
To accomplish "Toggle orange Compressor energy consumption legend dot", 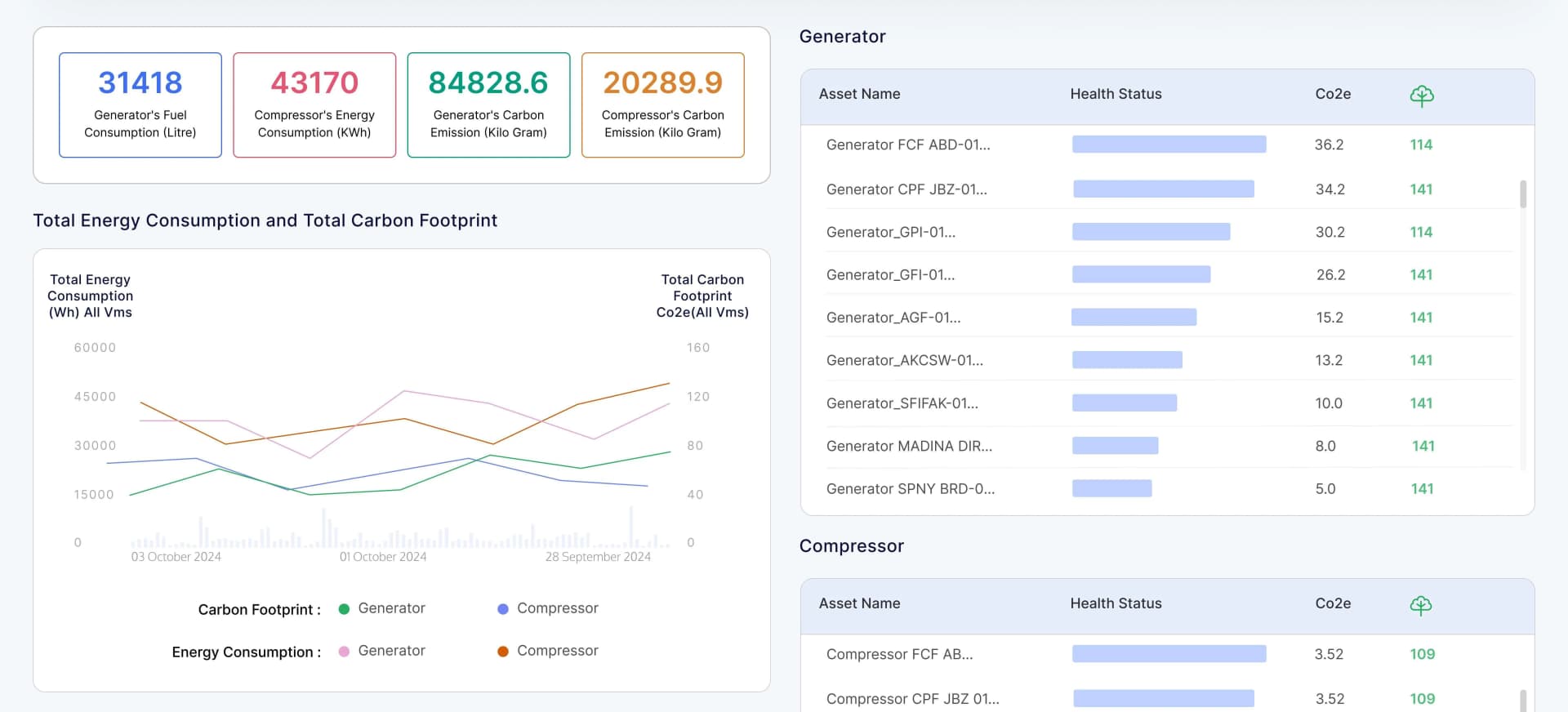I will pyautogui.click(x=503, y=652).
